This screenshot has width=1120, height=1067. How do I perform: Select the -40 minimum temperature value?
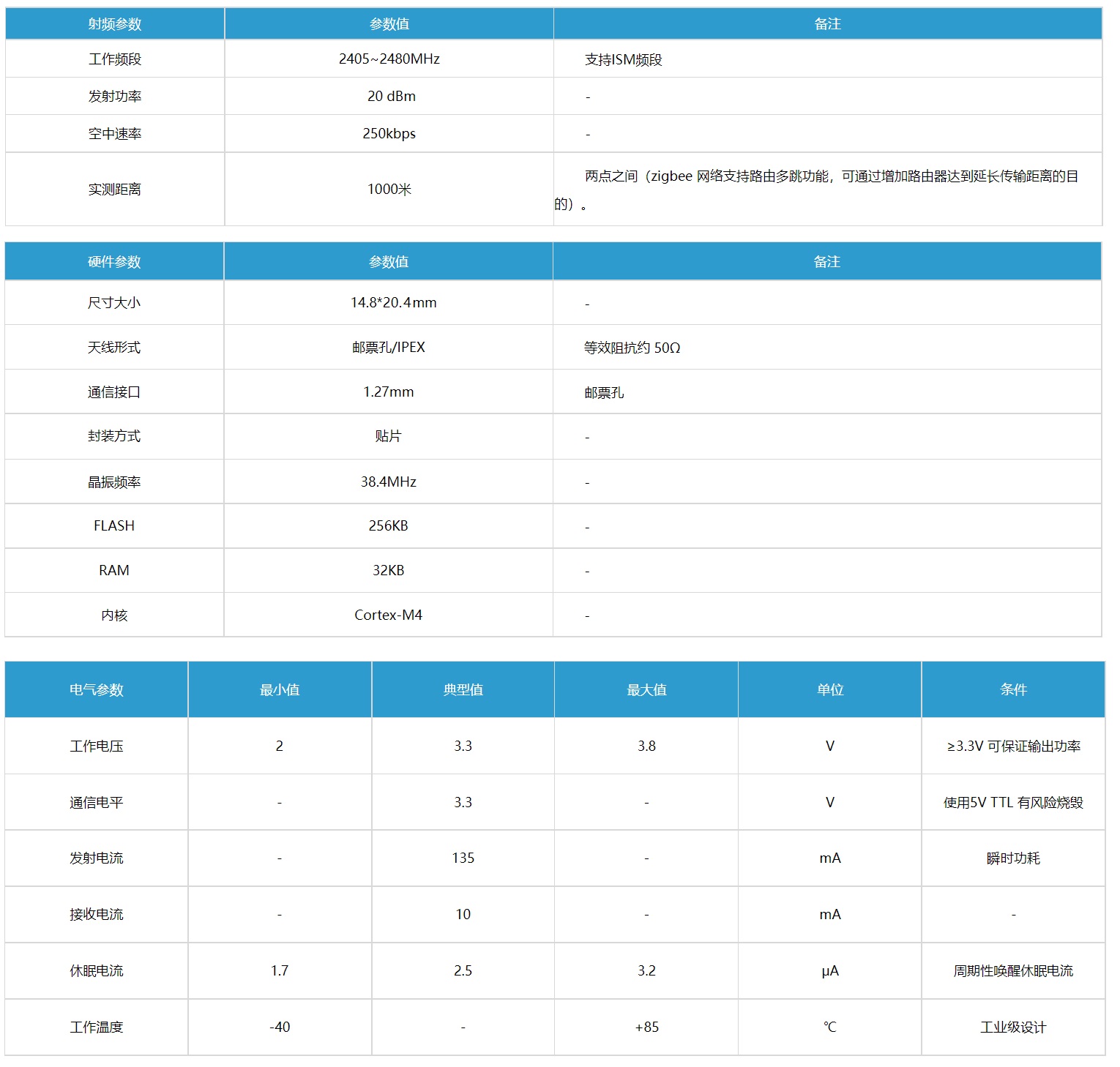[x=280, y=1027]
